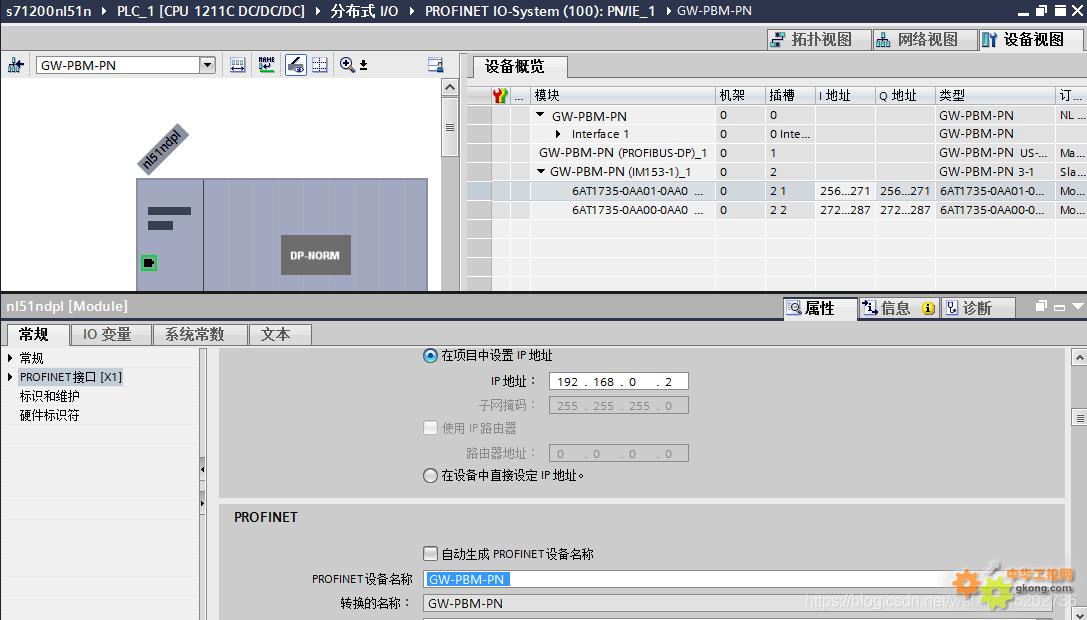The height and width of the screenshot is (620, 1087).
Task: Click the save window settings icon
Action: [435, 65]
